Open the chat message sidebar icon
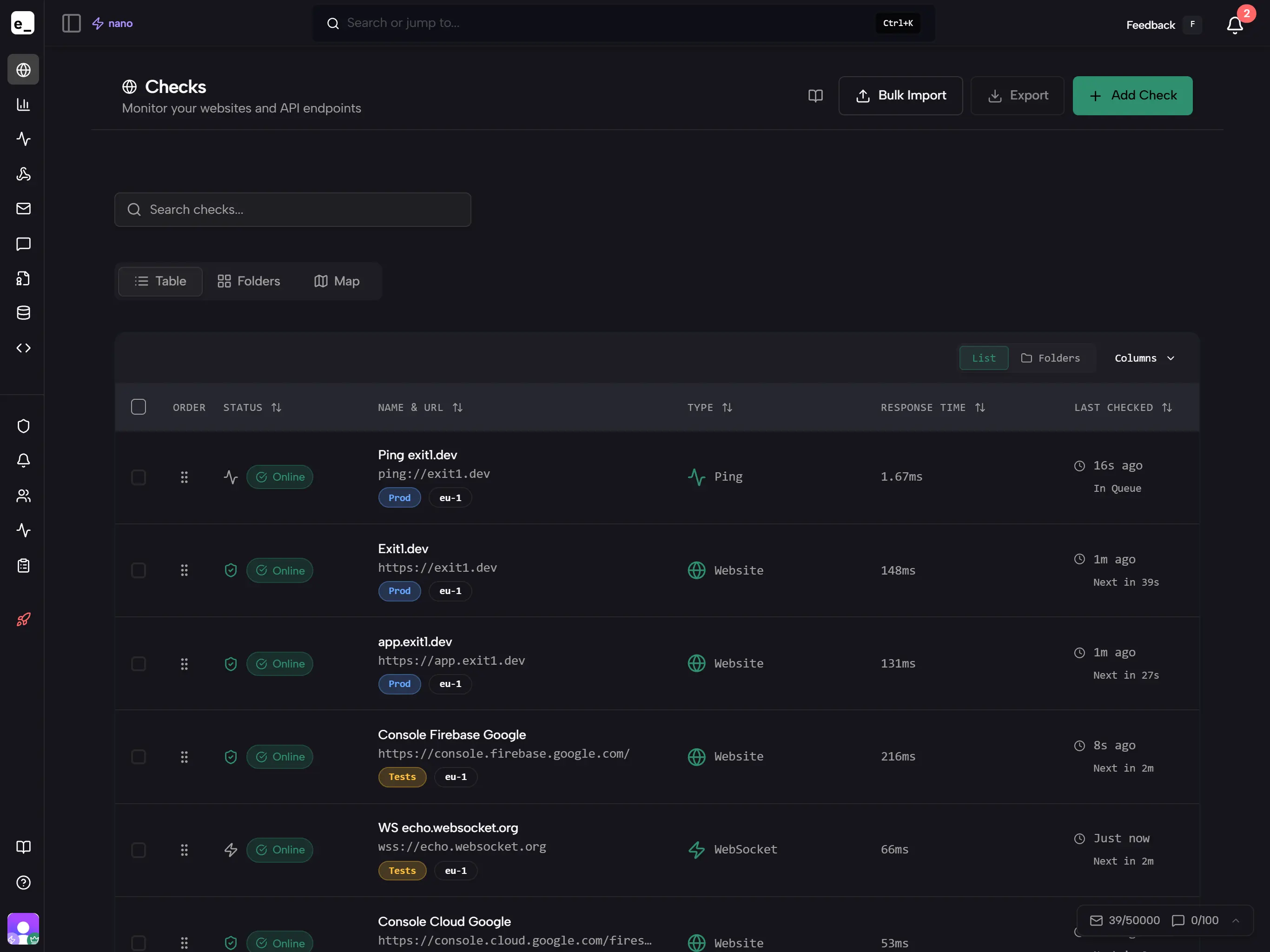 [x=23, y=244]
